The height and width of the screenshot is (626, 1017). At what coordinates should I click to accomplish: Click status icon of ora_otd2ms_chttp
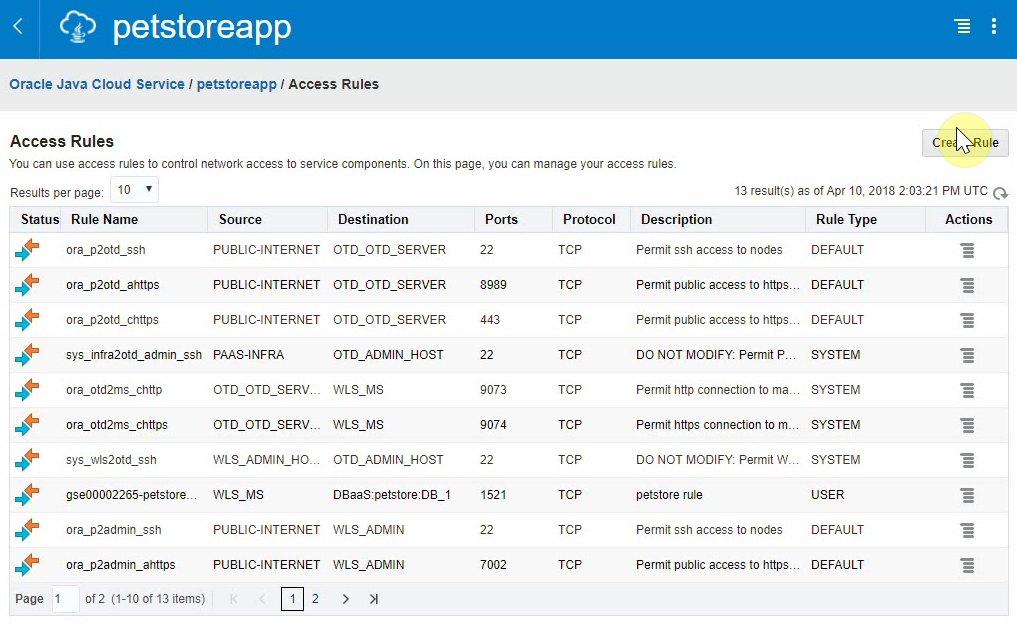point(27,390)
